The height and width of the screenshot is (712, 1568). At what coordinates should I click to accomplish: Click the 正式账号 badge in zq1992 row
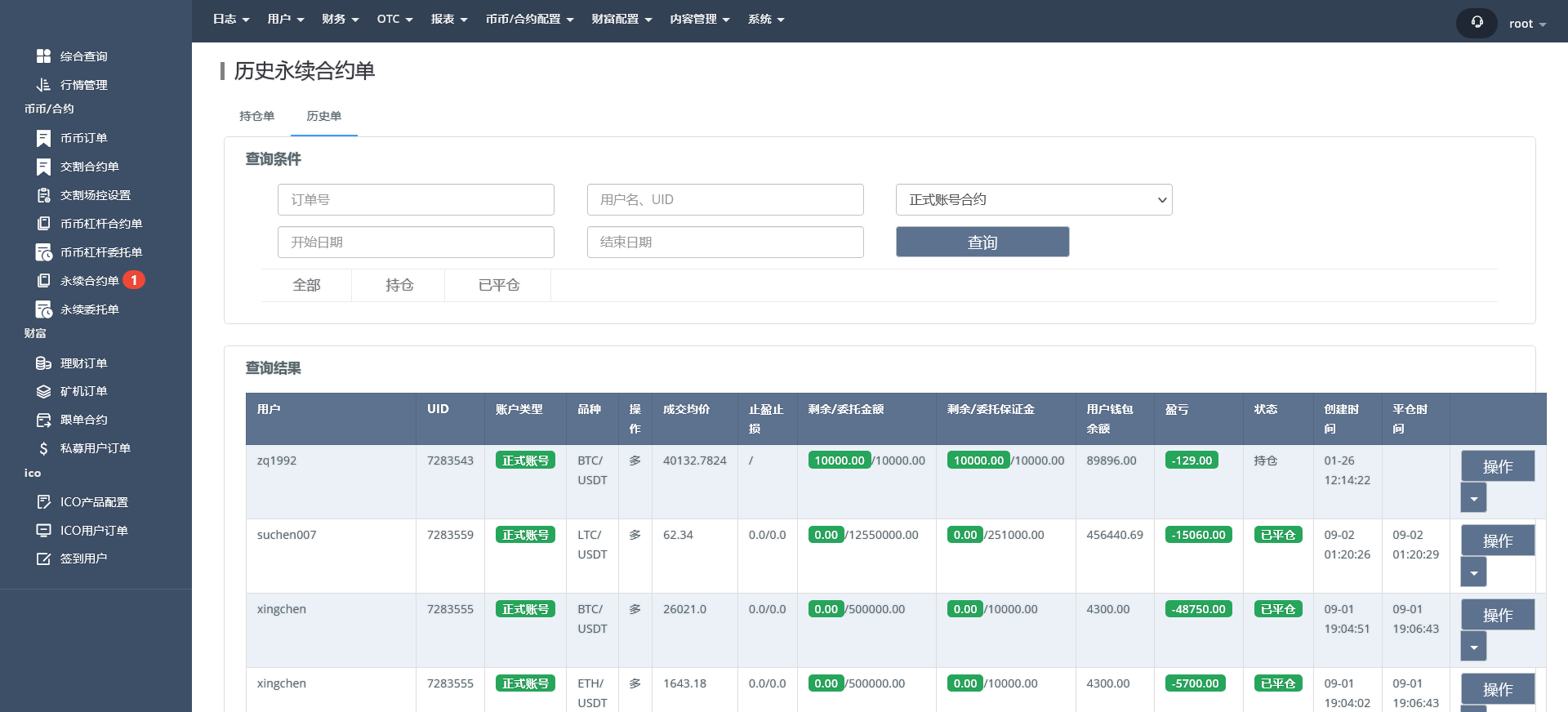525,461
